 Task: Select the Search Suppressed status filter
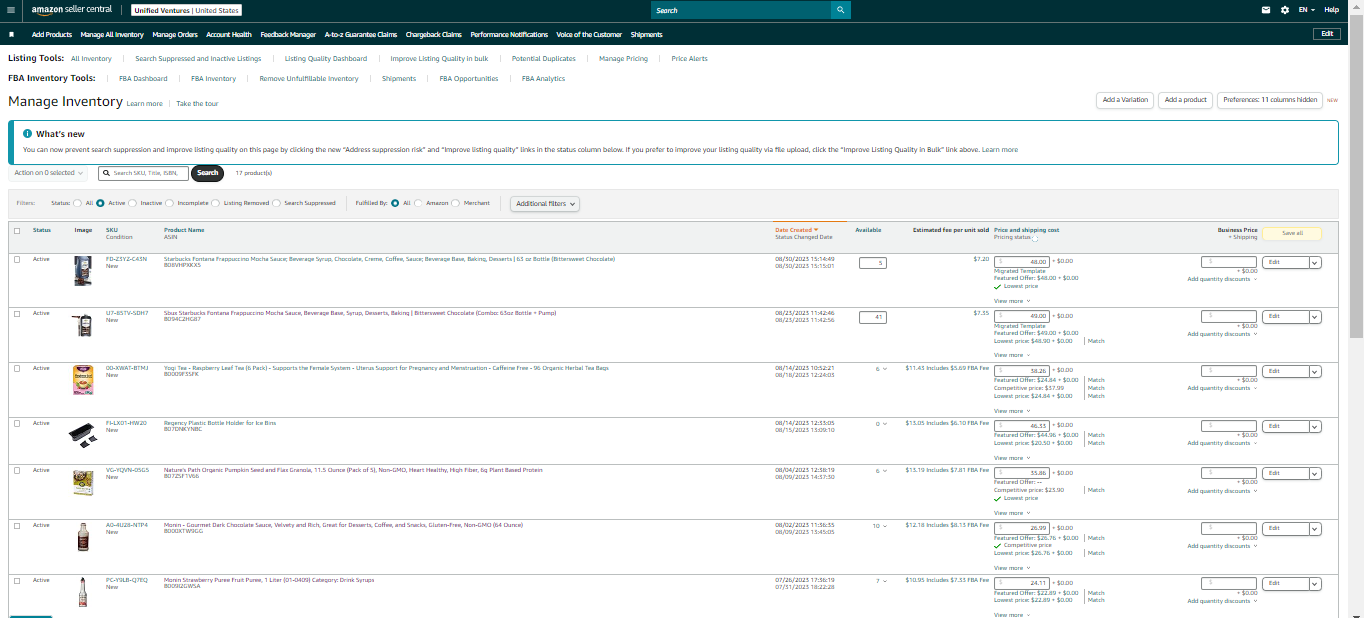click(x=276, y=203)
